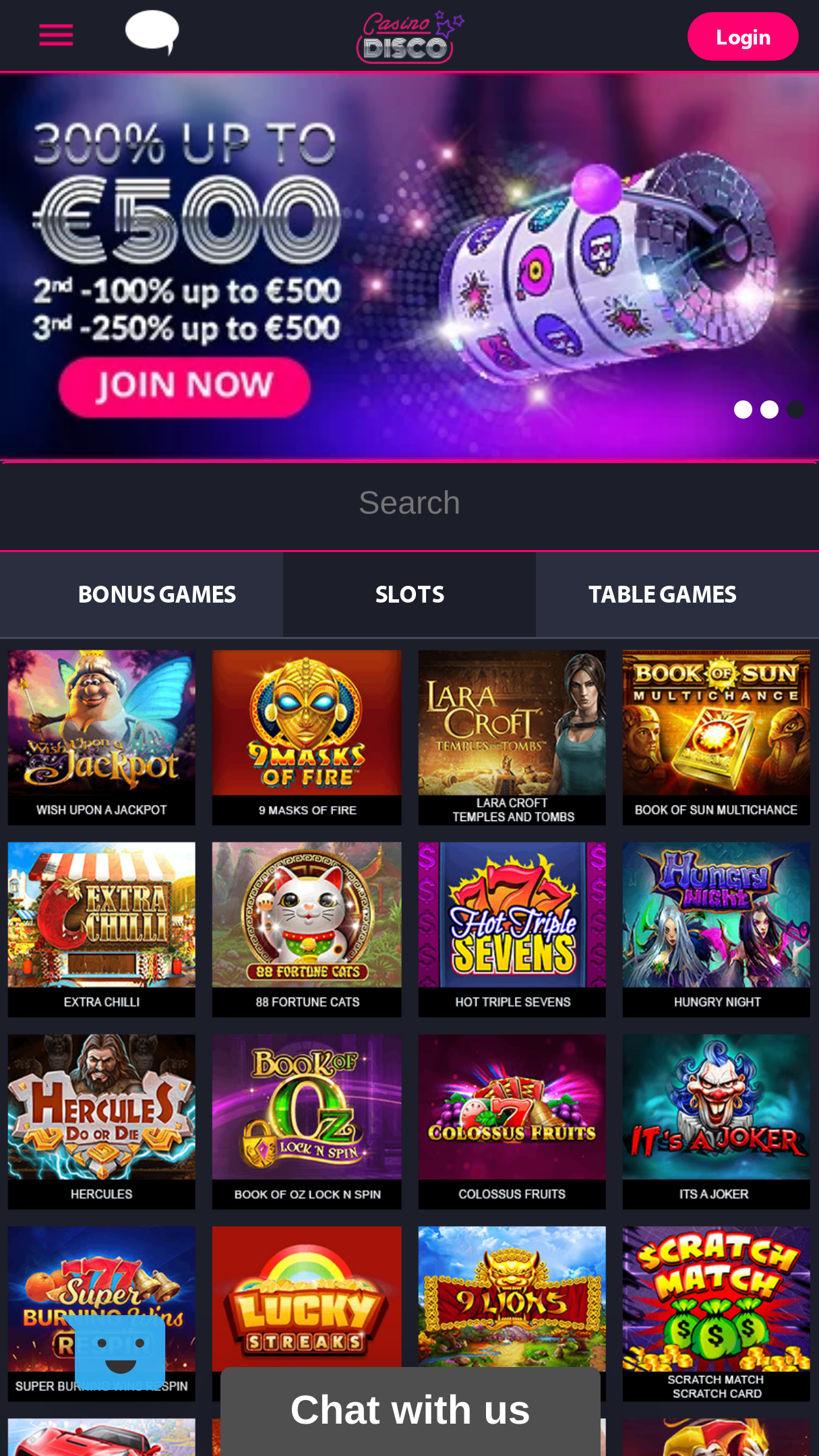
Task: Launch Scratch Match scratch card
Action: (x=716, y=1314)
